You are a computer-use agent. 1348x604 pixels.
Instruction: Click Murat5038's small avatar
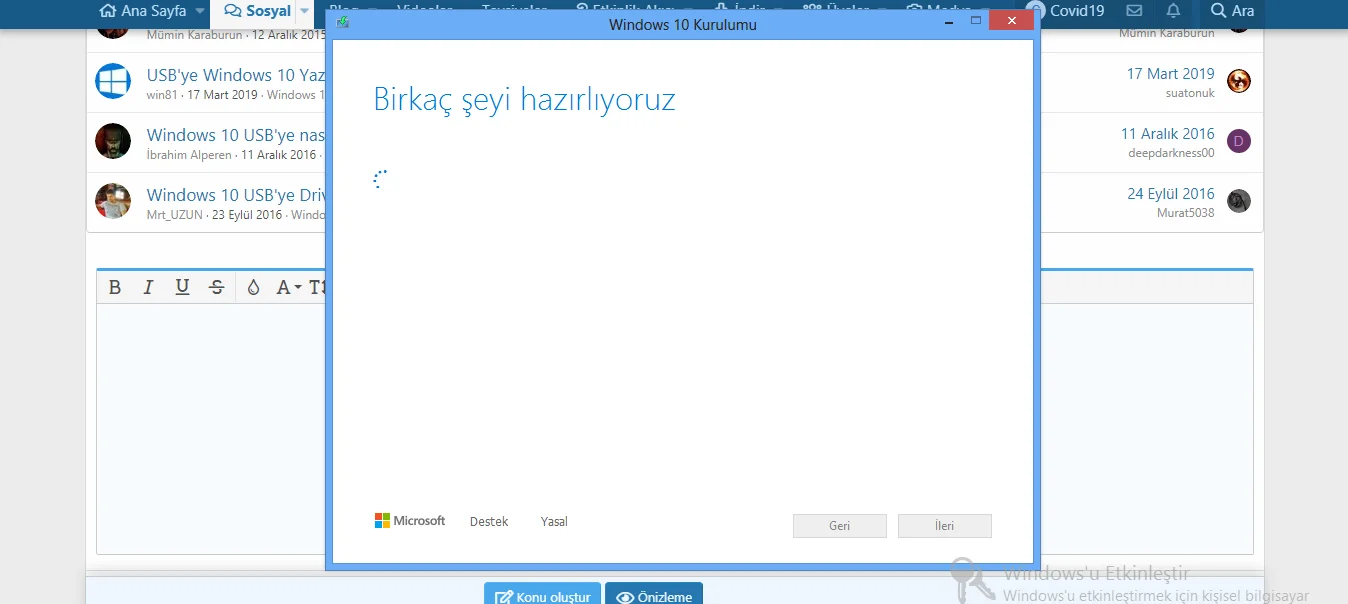tap(1239, 201)
